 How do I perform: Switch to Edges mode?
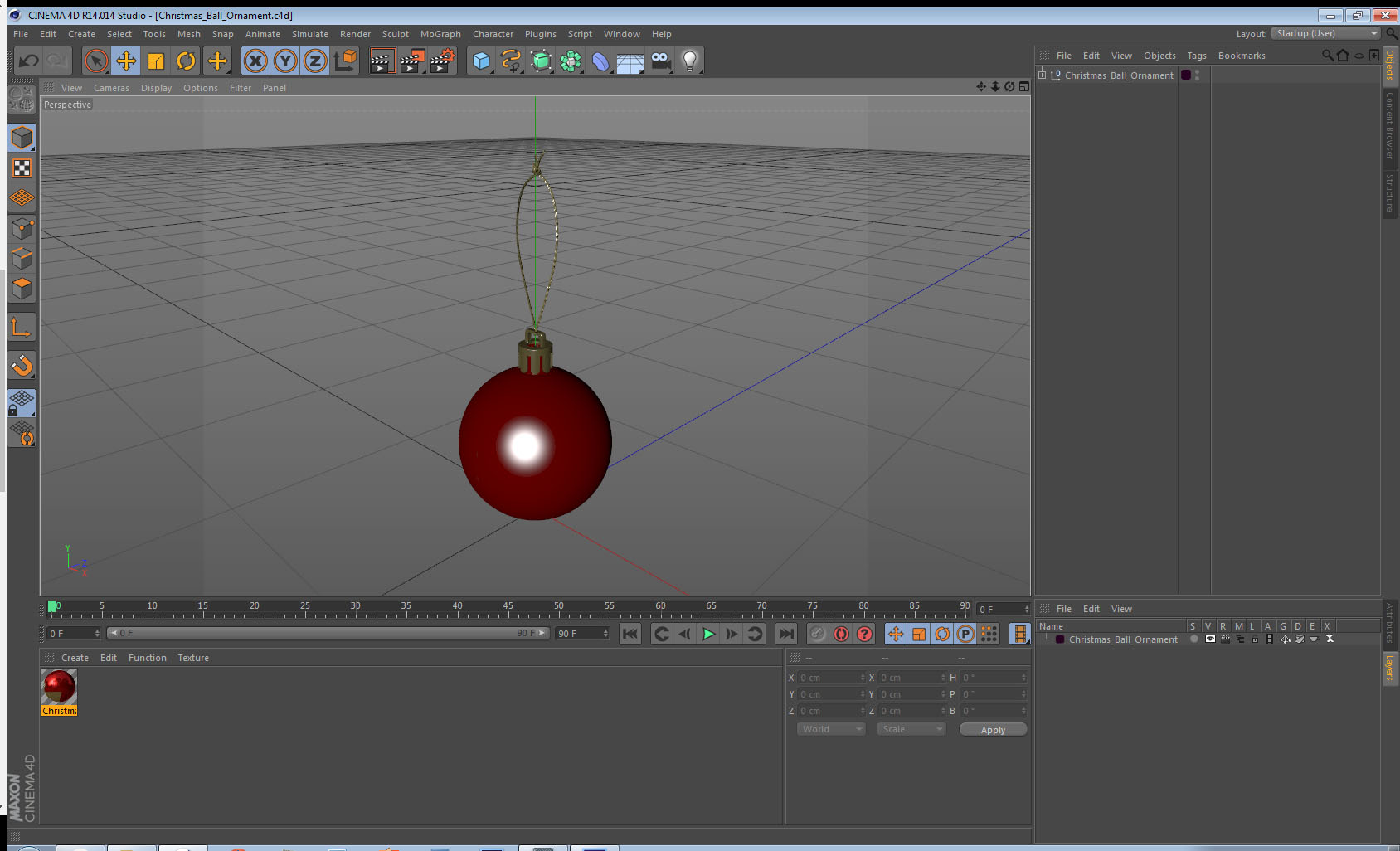click(x=22, y=258)
